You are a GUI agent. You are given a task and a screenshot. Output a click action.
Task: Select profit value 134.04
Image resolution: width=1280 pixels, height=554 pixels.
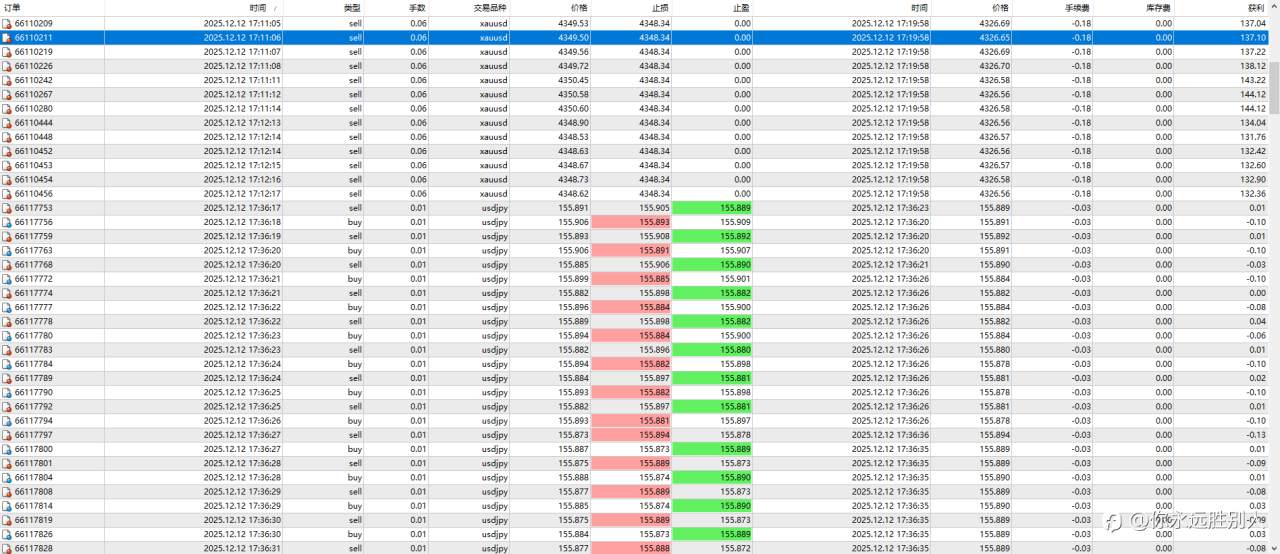[x=1253, y=123]
